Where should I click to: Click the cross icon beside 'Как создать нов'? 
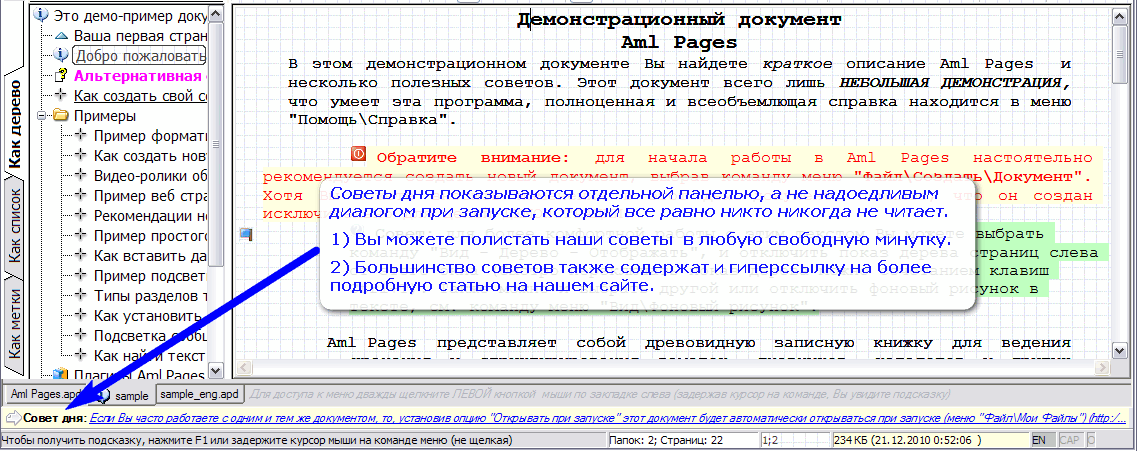coord(80,155)
